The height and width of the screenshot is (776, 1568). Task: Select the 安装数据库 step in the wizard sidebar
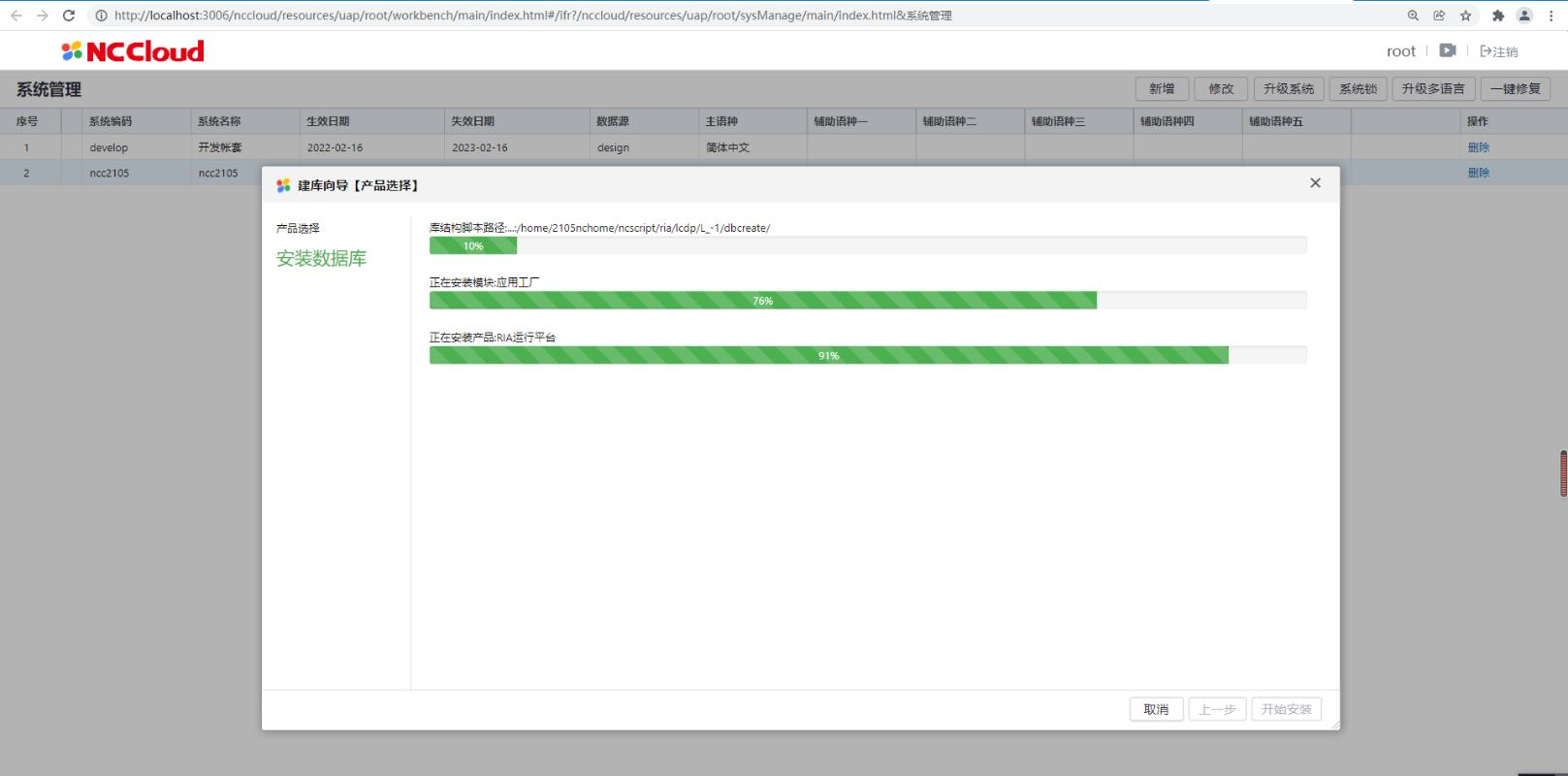click(321, 258)
